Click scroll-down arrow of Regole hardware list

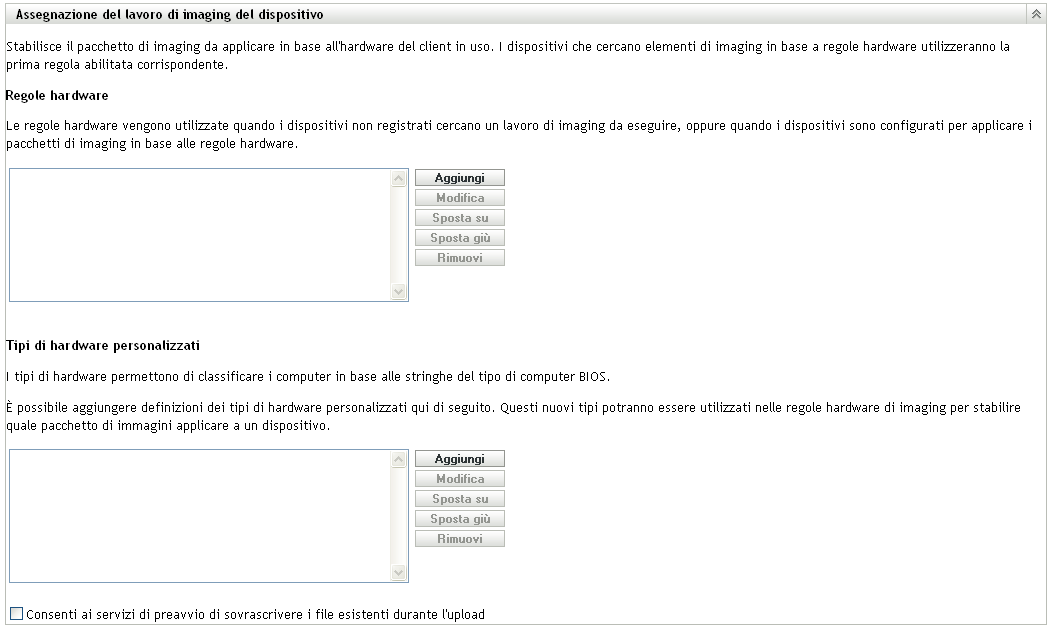(x=399, y=291)
